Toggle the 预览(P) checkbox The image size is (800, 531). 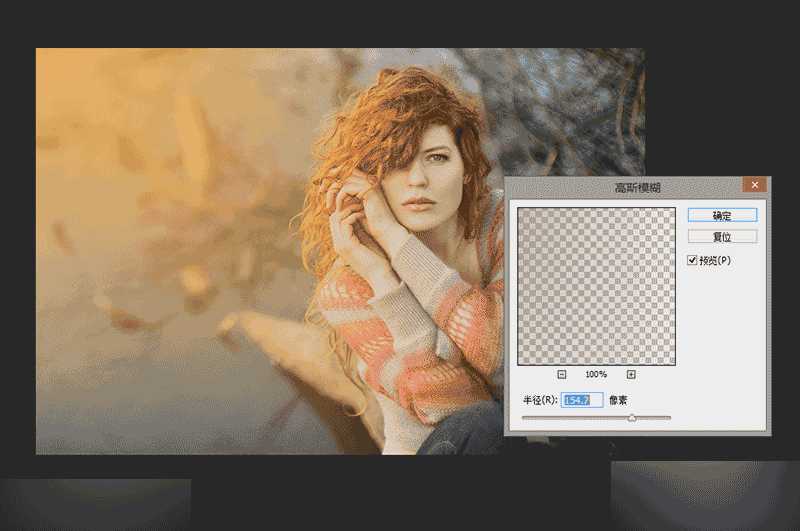coord(692,260)
